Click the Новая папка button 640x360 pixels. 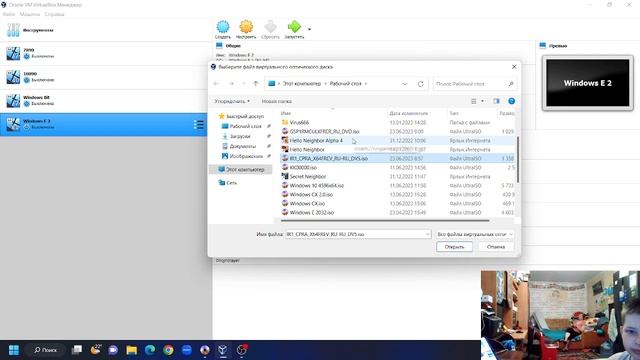[277, 101]
